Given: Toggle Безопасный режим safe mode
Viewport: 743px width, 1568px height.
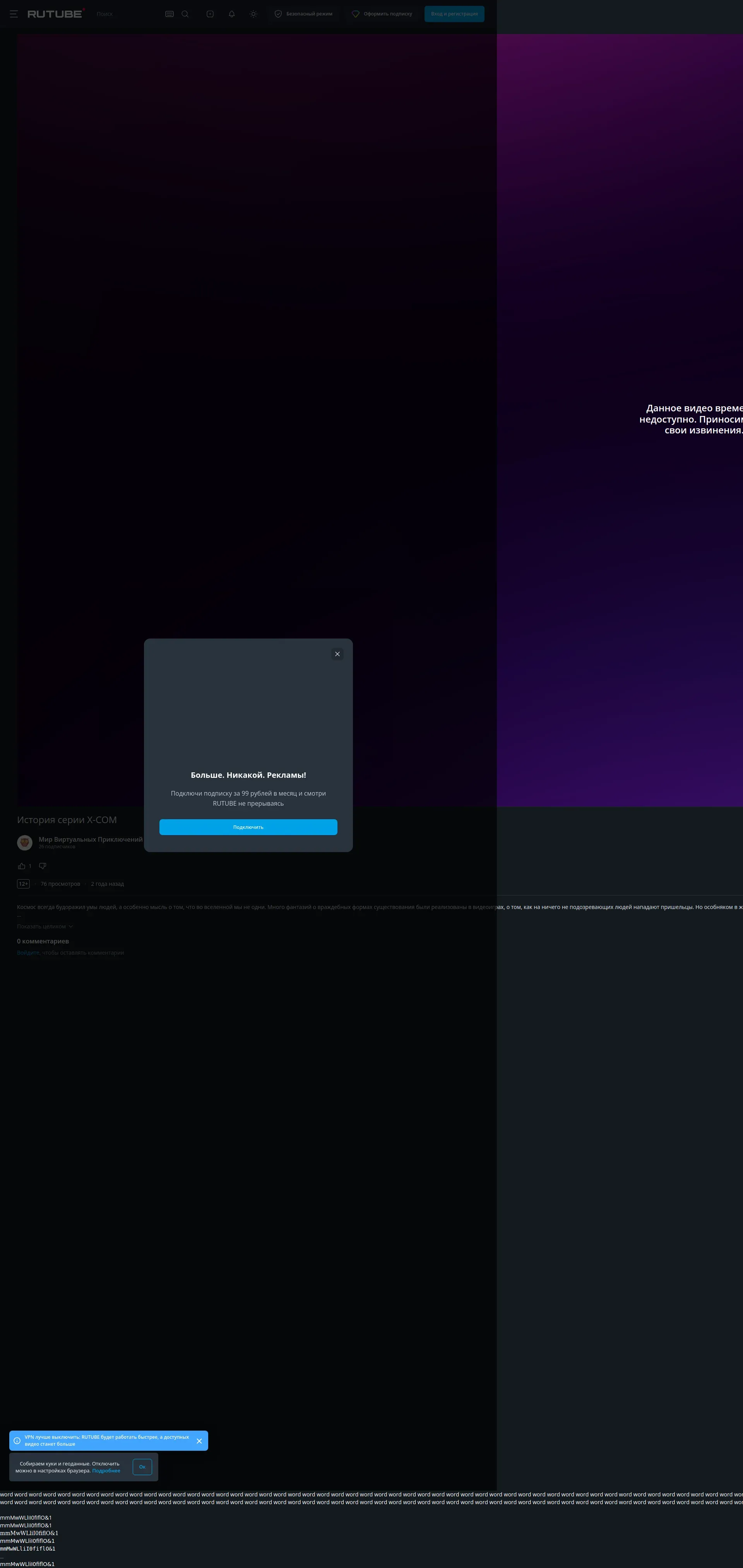Looking at the screenshot, I should (303, 14).
